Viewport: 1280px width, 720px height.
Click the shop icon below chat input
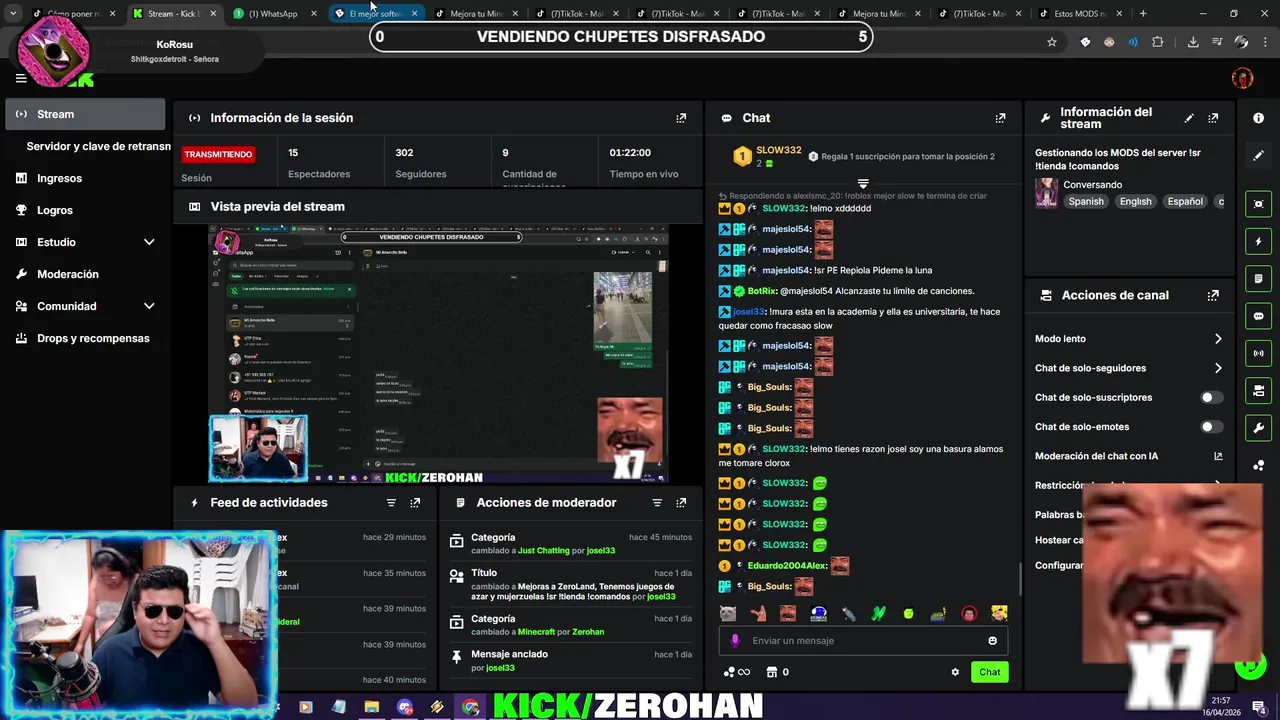coord(772,672)
